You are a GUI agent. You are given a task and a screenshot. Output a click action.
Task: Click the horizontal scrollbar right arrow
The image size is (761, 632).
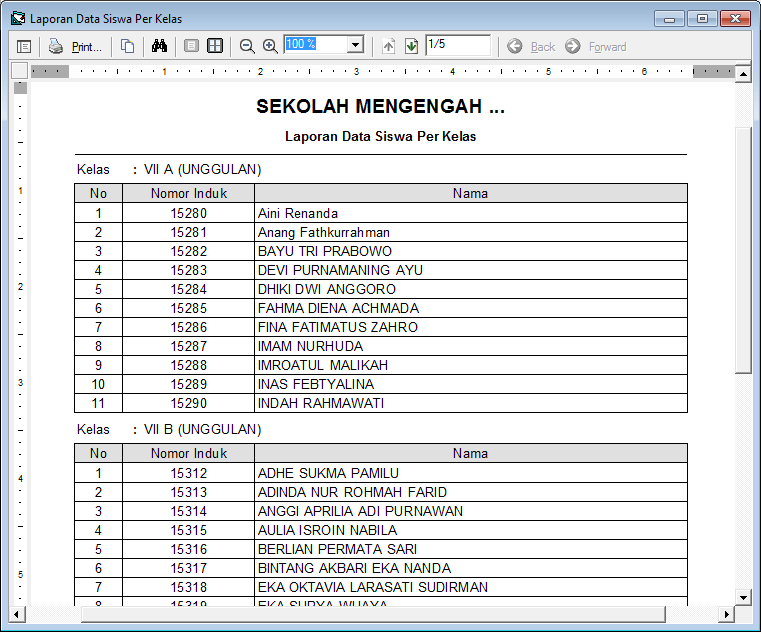click(726, 615)
